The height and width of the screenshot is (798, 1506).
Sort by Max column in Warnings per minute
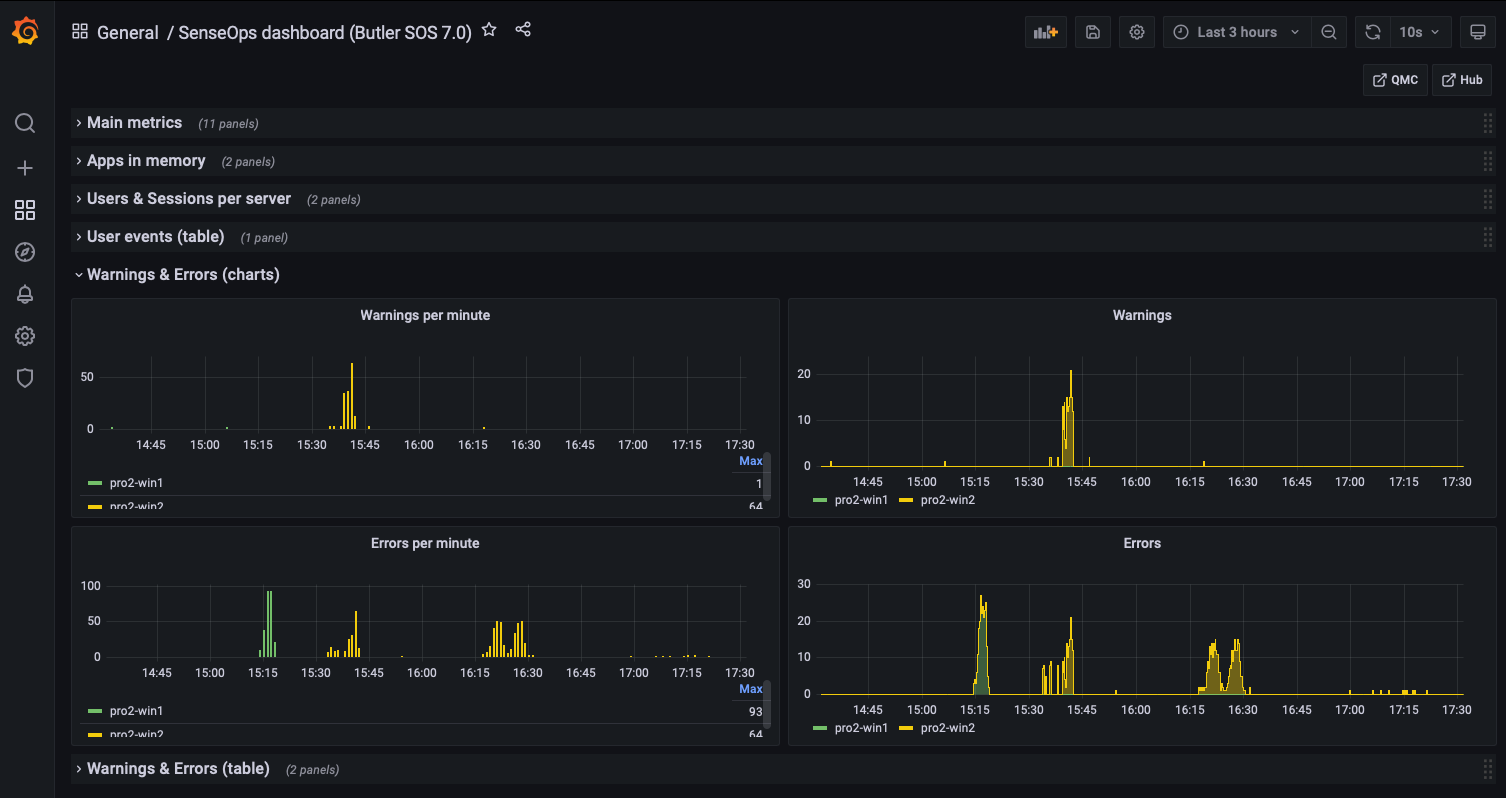click(x=750, y=461)
